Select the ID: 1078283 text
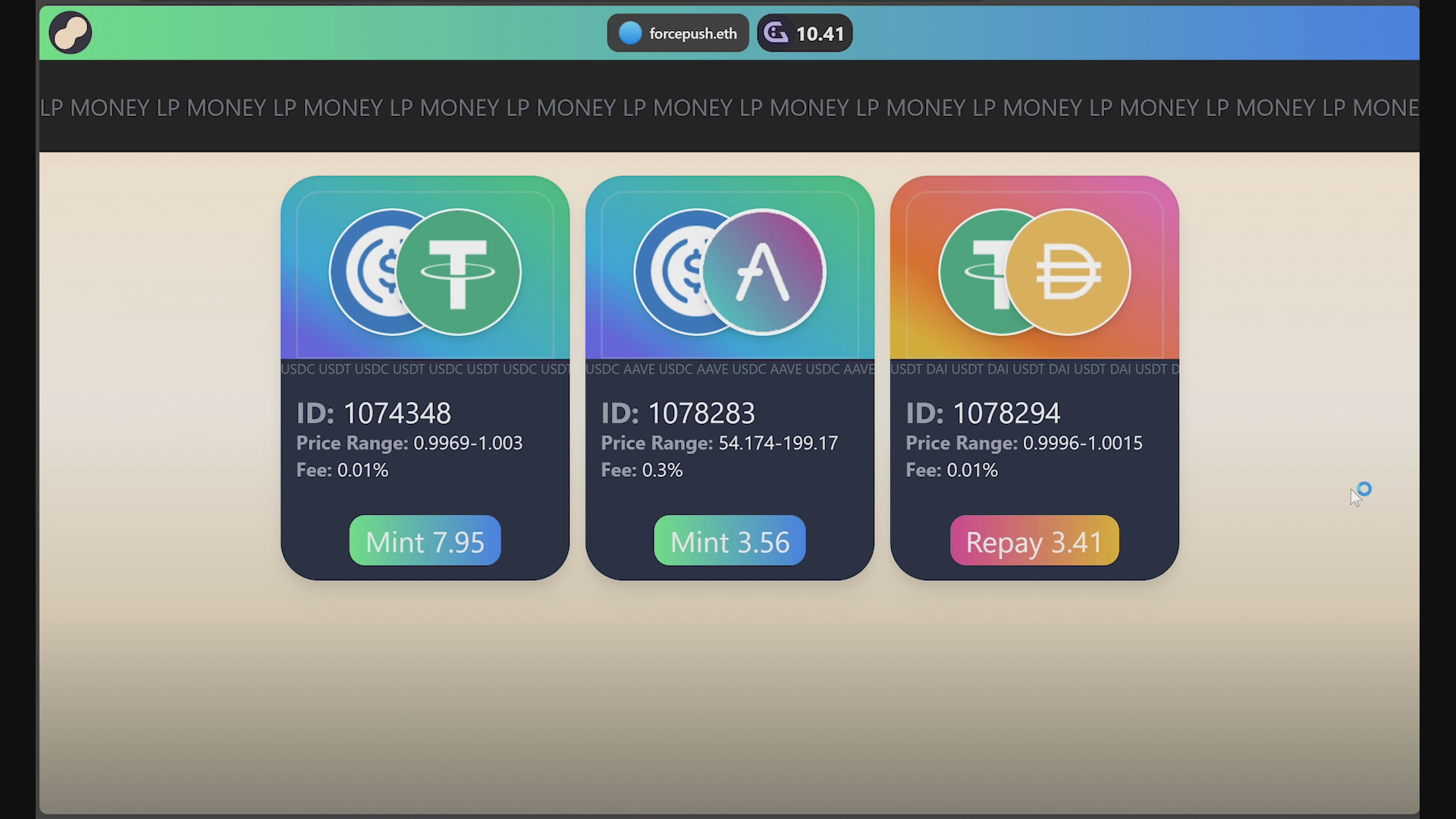The height and width of the screenshot is (819, 1456). pos(678,413)
